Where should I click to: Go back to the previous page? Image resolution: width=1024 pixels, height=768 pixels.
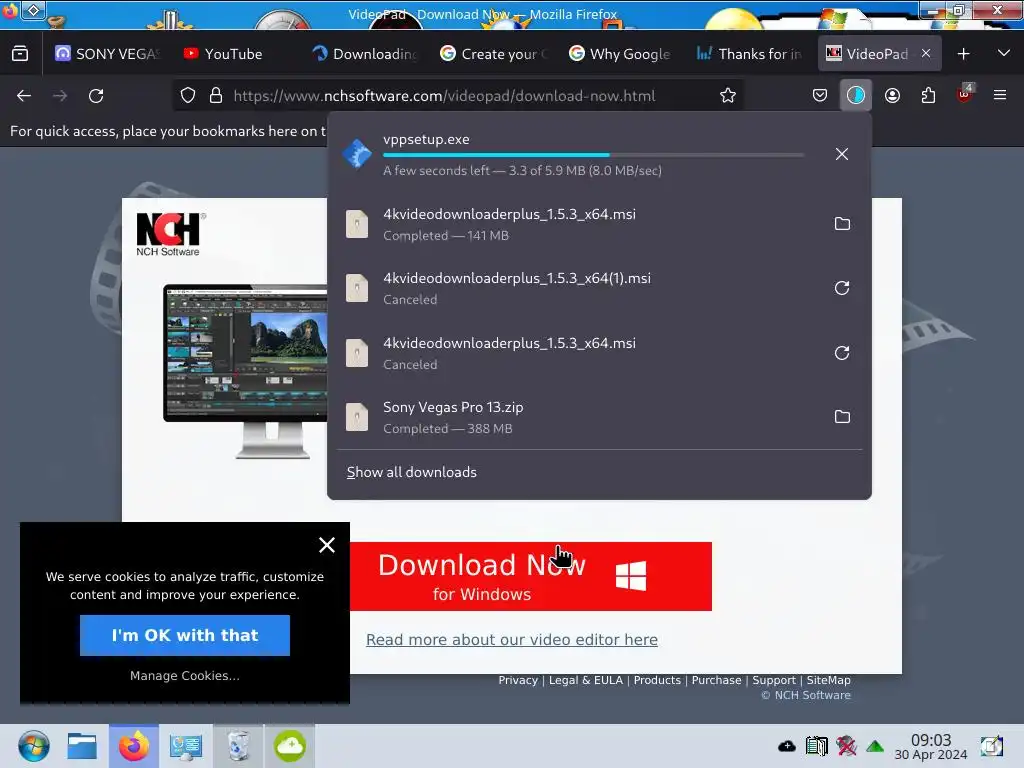[24, 96]
